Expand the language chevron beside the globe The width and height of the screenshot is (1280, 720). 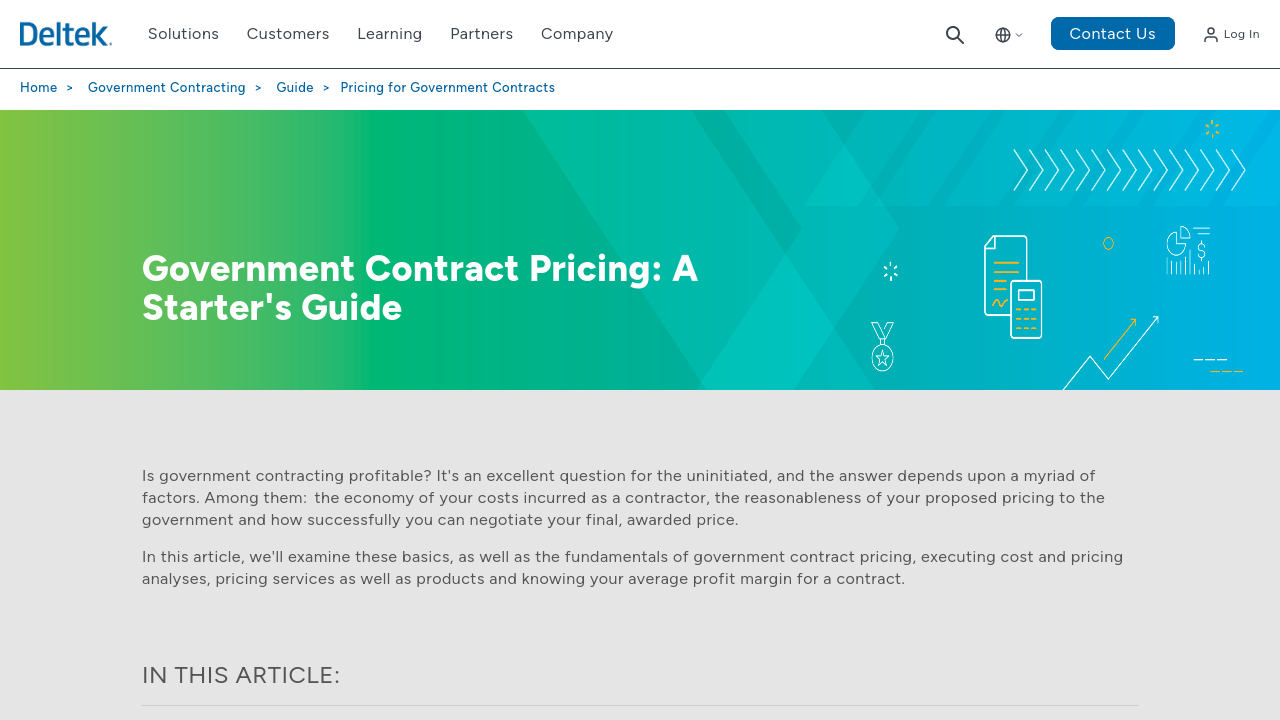1019,35
